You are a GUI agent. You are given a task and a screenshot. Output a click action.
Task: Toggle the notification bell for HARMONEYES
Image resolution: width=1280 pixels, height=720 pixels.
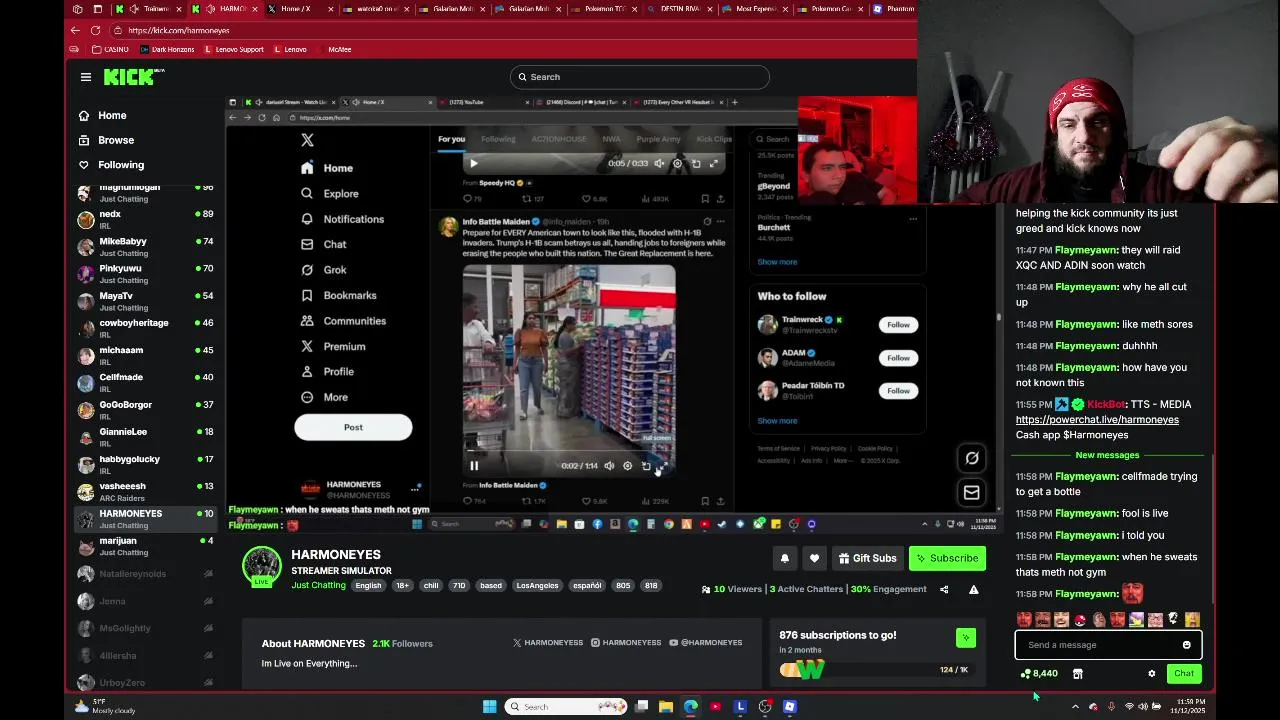(x=785, y=558)
